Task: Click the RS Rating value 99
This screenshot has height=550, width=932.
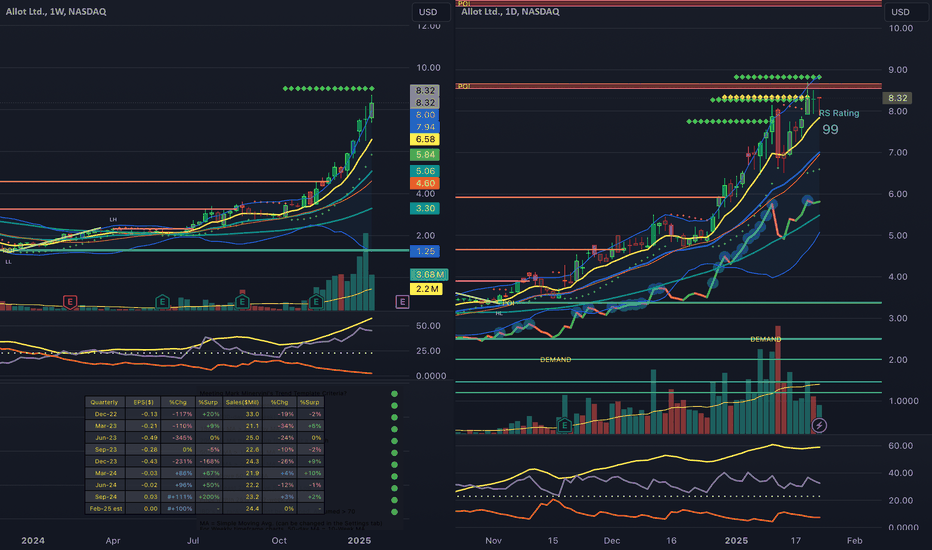Action: 830,130
